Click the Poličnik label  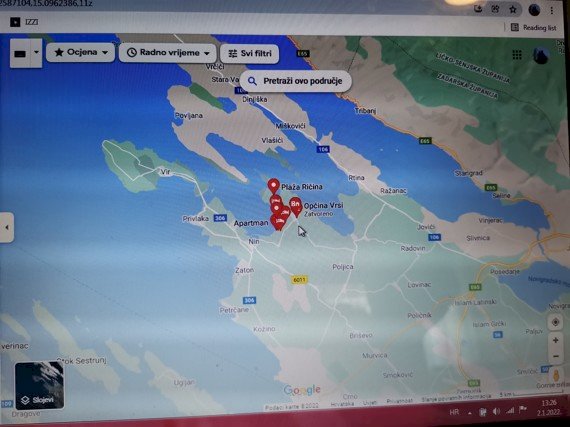click(420, 316)
